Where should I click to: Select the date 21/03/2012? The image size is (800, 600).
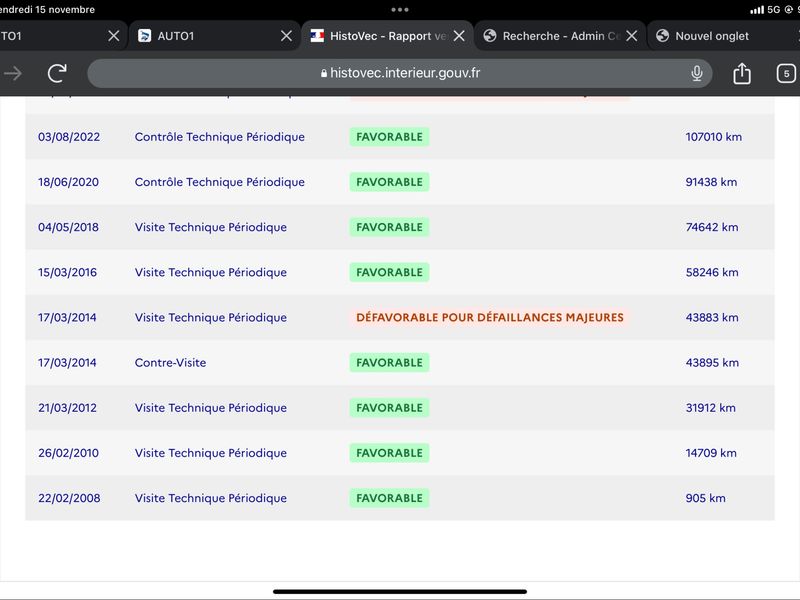[67, 408]
